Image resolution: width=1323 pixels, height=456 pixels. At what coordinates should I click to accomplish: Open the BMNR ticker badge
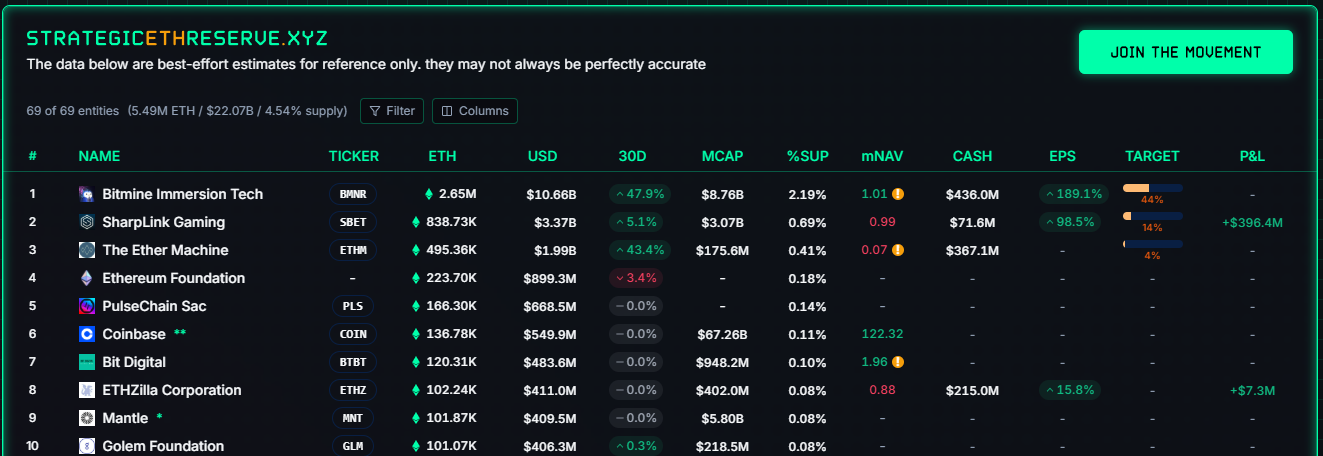(x=353, y=194)
